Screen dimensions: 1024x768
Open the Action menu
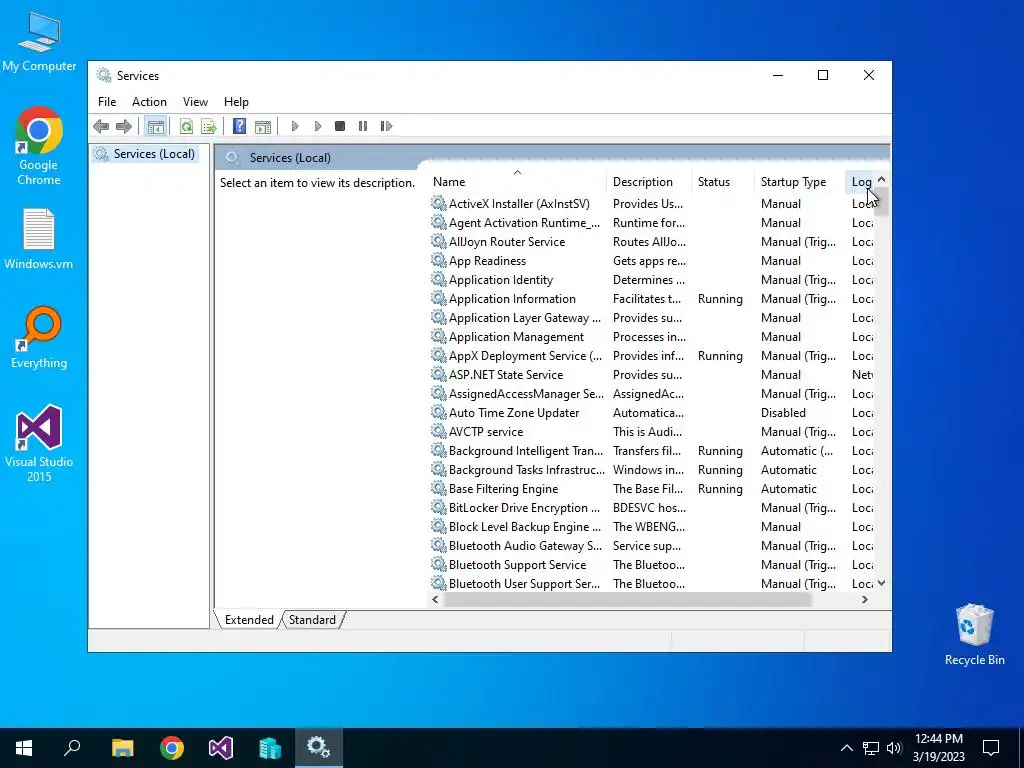[x=149, y=102]
